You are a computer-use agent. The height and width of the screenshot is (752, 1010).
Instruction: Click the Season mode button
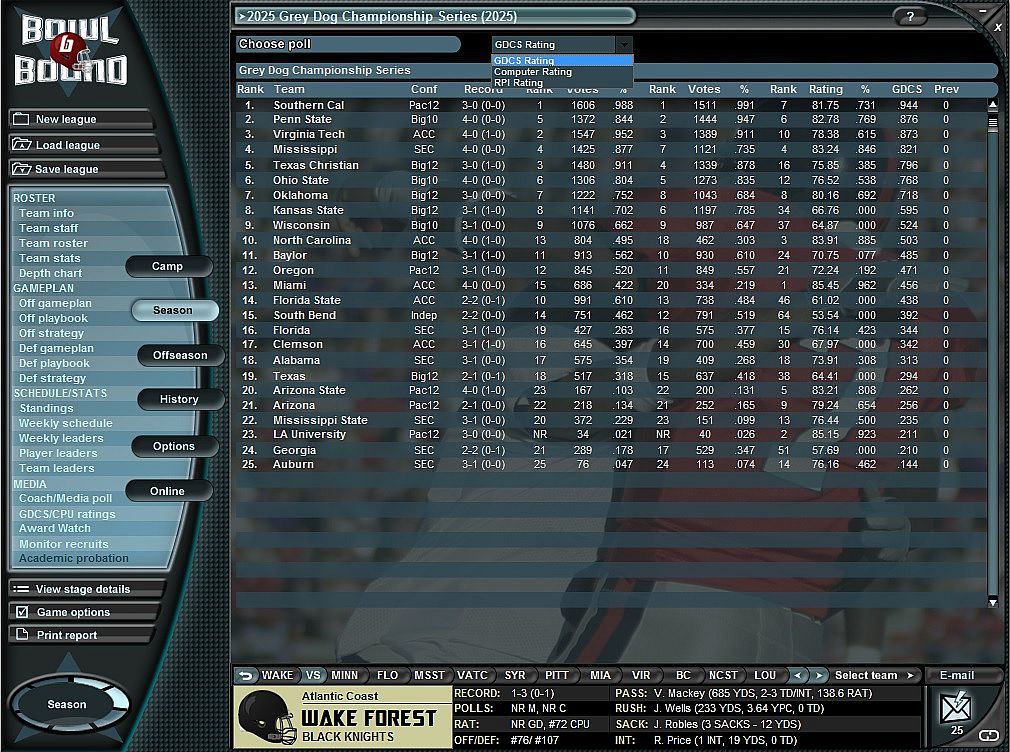[173, 310]
